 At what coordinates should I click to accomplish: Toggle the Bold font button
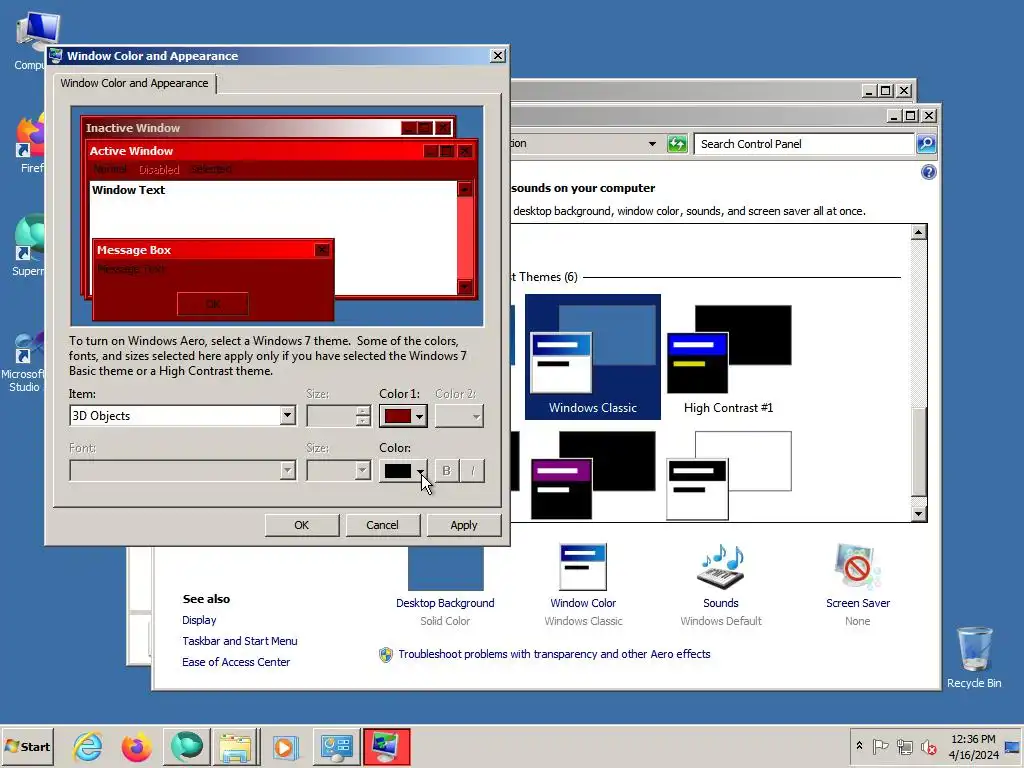pyautogui.click(x=447, y=470)
